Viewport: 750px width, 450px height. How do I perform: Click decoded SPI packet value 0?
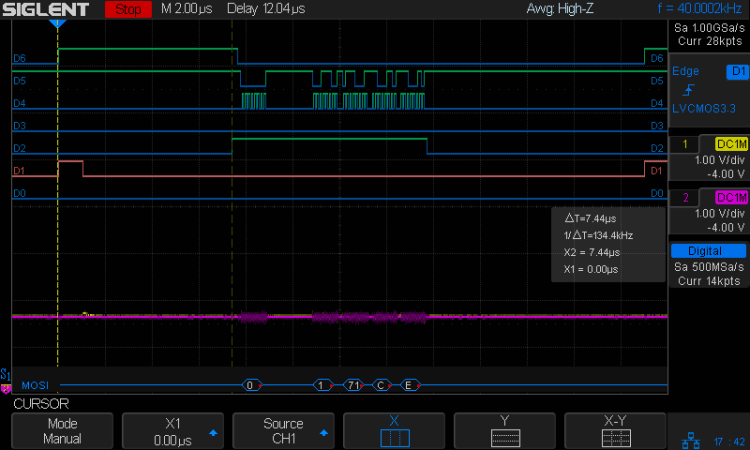point(252,385)
